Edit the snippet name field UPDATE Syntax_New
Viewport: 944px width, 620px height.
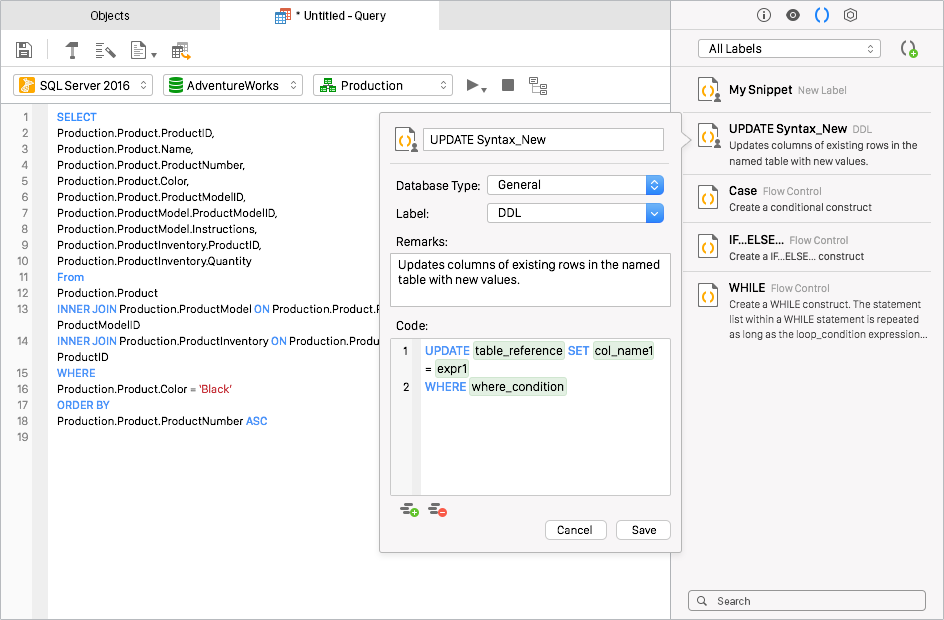[543, 140]
